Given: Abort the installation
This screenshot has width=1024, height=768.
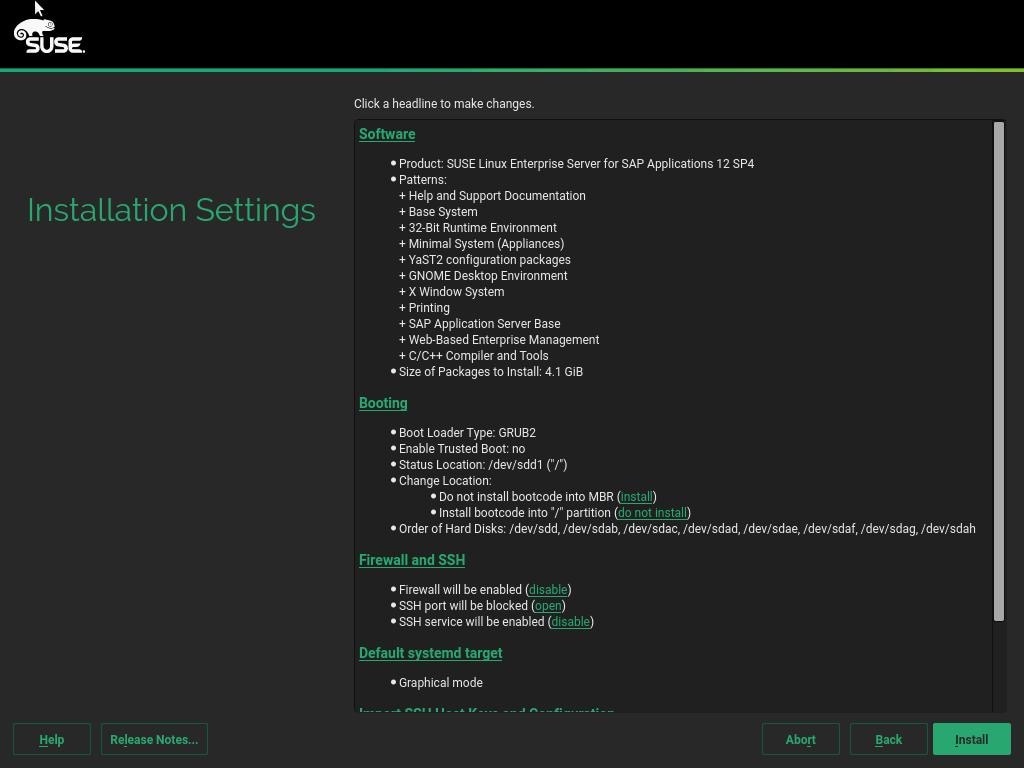Looking at the screenshot, I should pyautogui.click(x=800, y=739).
